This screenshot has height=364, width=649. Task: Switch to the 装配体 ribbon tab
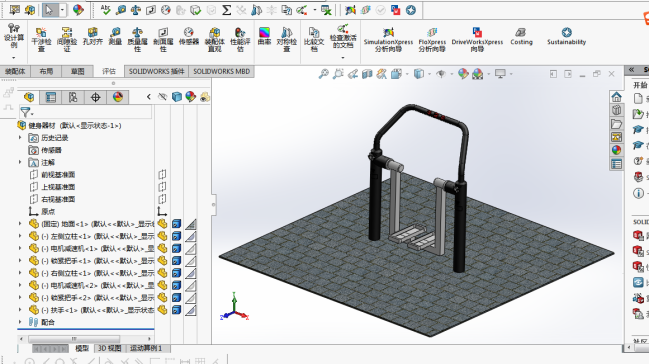coord(15,71)
